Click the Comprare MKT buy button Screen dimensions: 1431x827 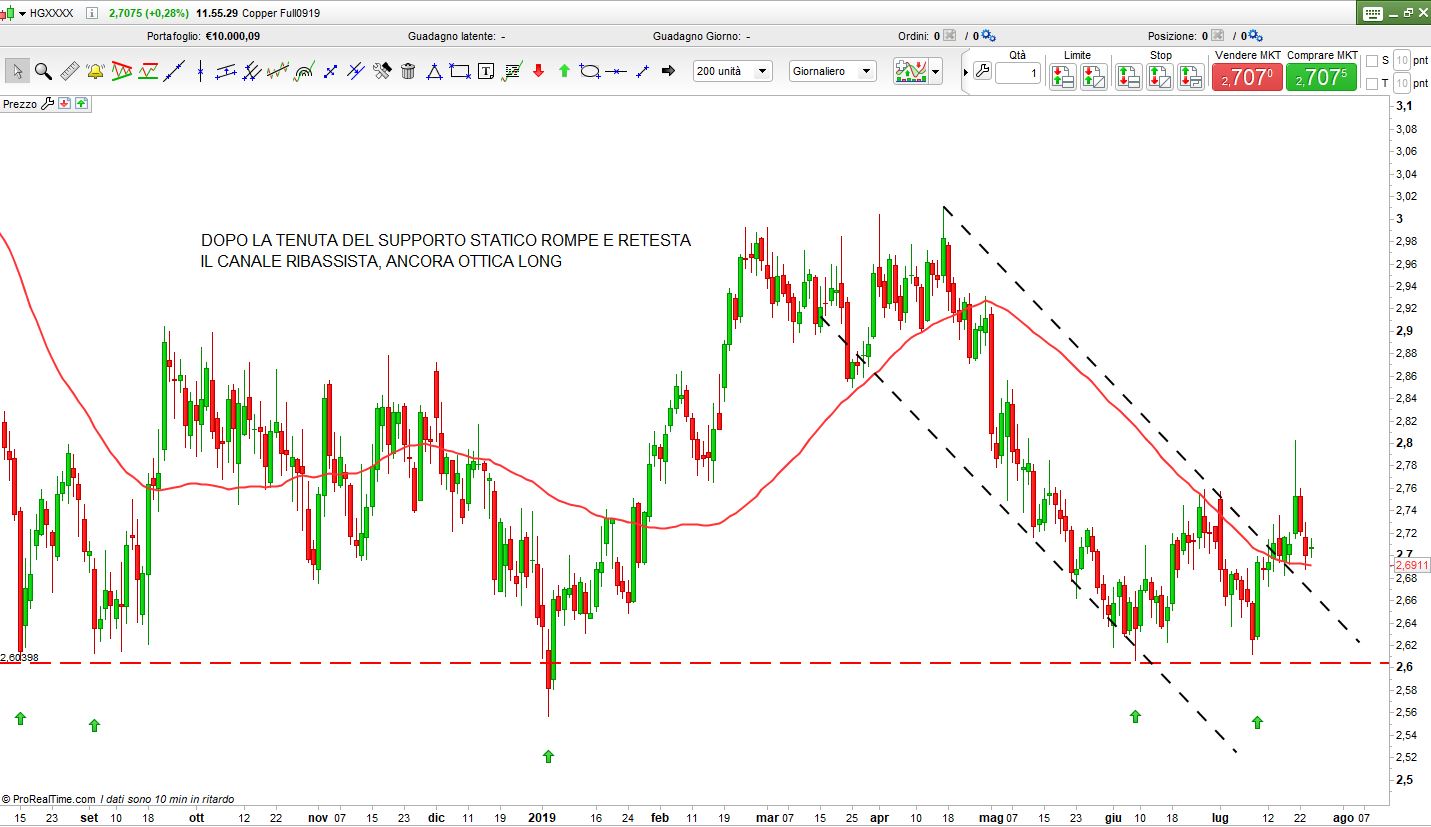(x=1321, y=77)
